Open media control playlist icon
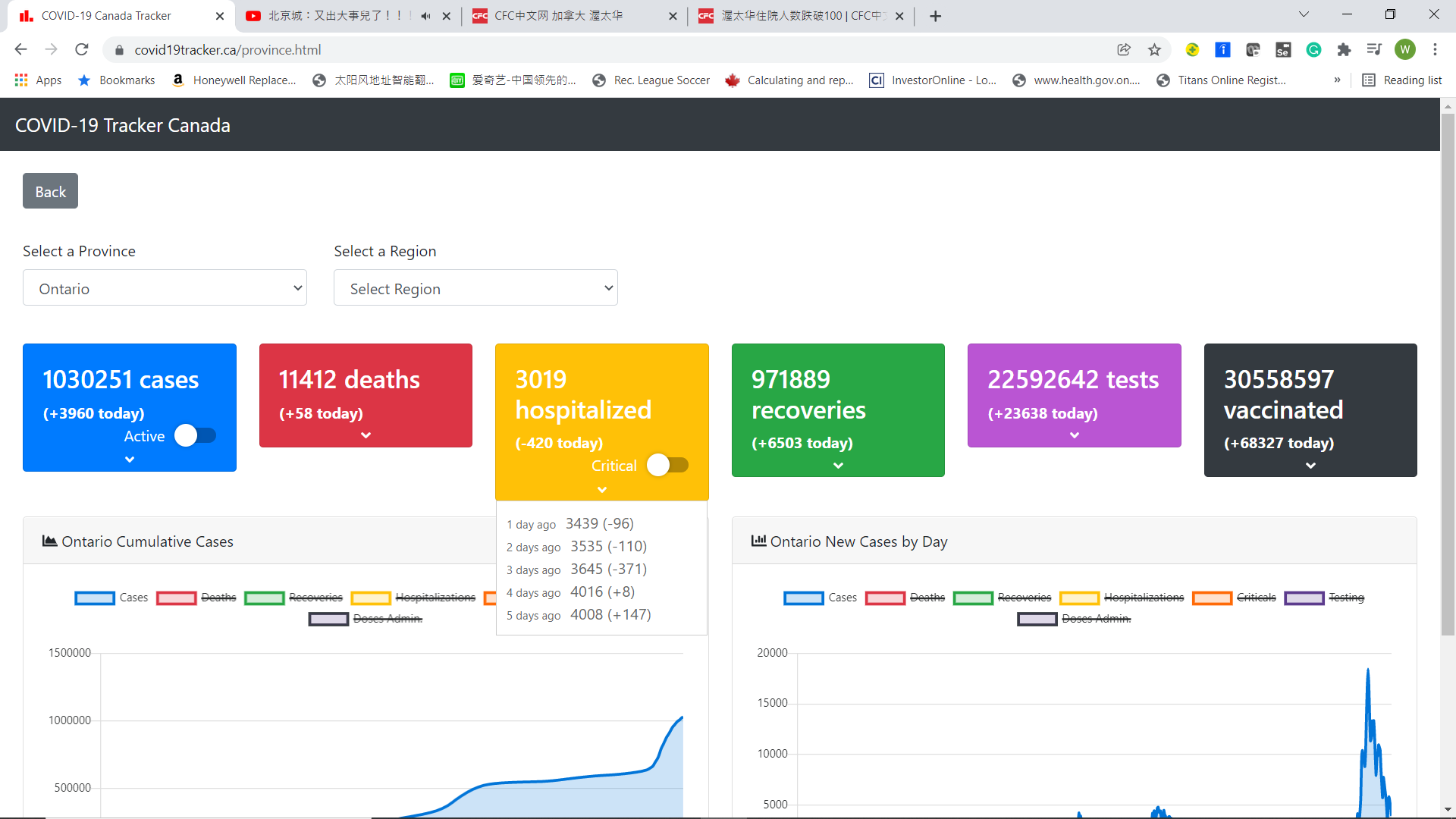 click(1374, 50)
